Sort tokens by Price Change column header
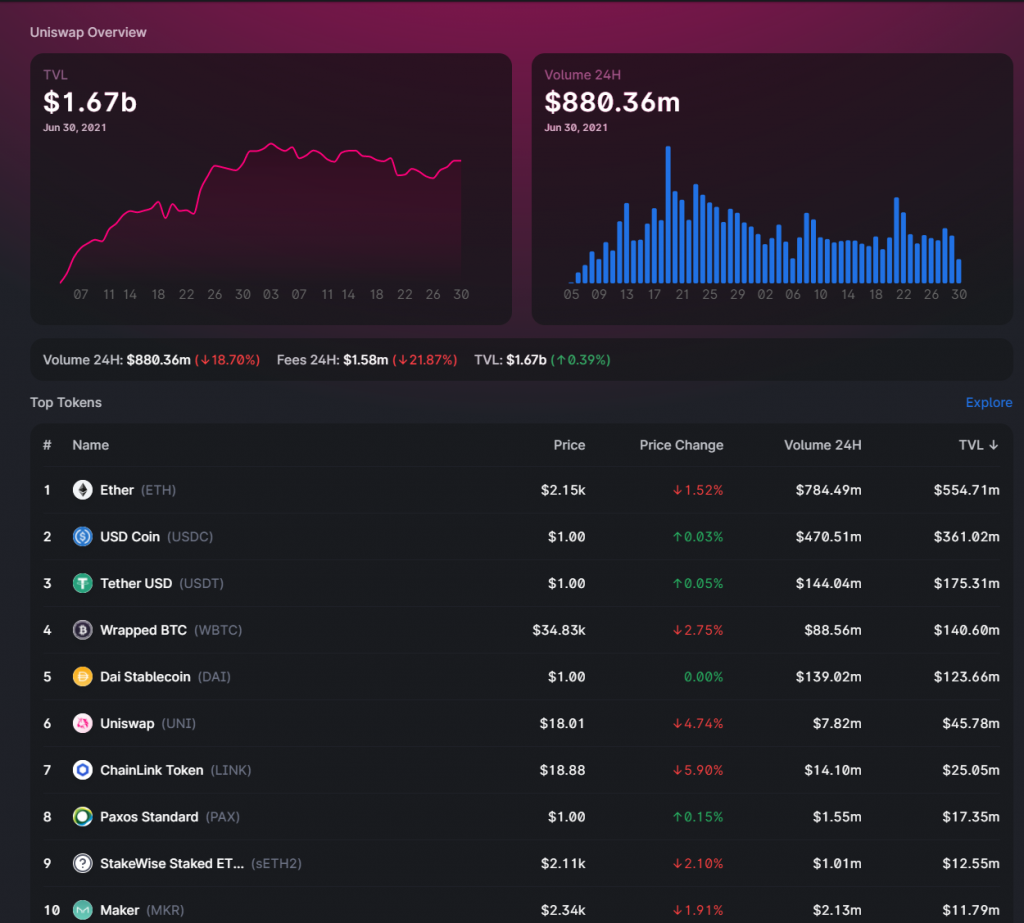This screenshot has height=923, width=1024. coord(681,445)
